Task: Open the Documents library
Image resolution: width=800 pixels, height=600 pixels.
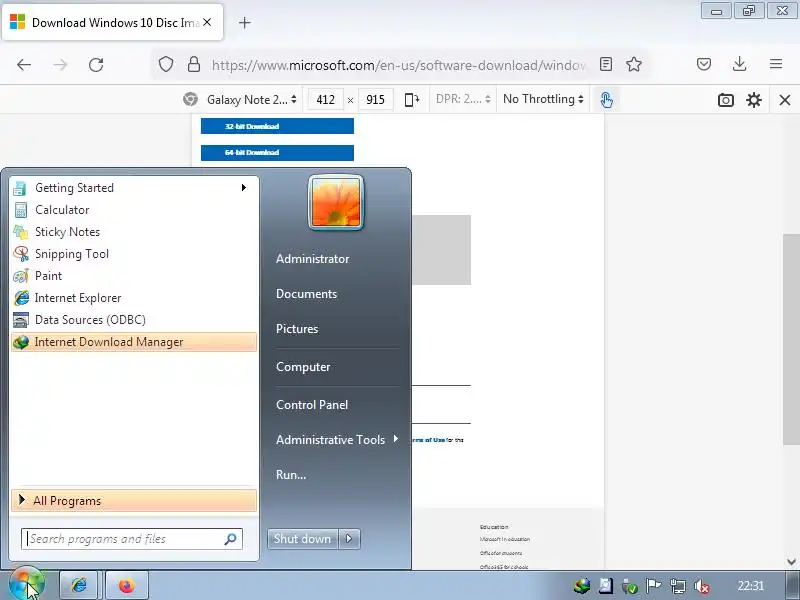Action: point(307,294)
